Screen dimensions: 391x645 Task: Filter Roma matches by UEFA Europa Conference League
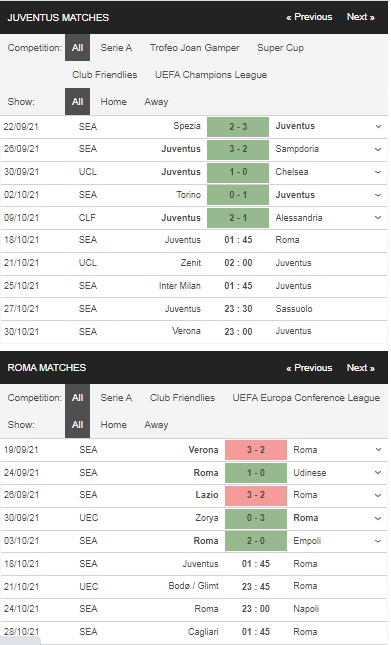pos(306,398)
